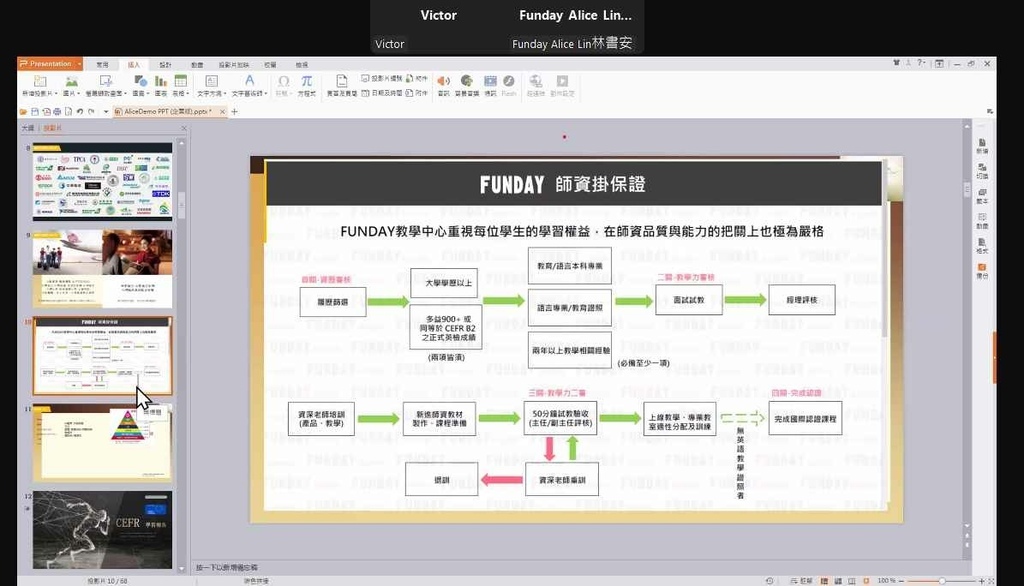This screenshot has height=586, width=1024.
Task: Close the AliceDemo PPT document tab
Action: (x=223, y=112)
